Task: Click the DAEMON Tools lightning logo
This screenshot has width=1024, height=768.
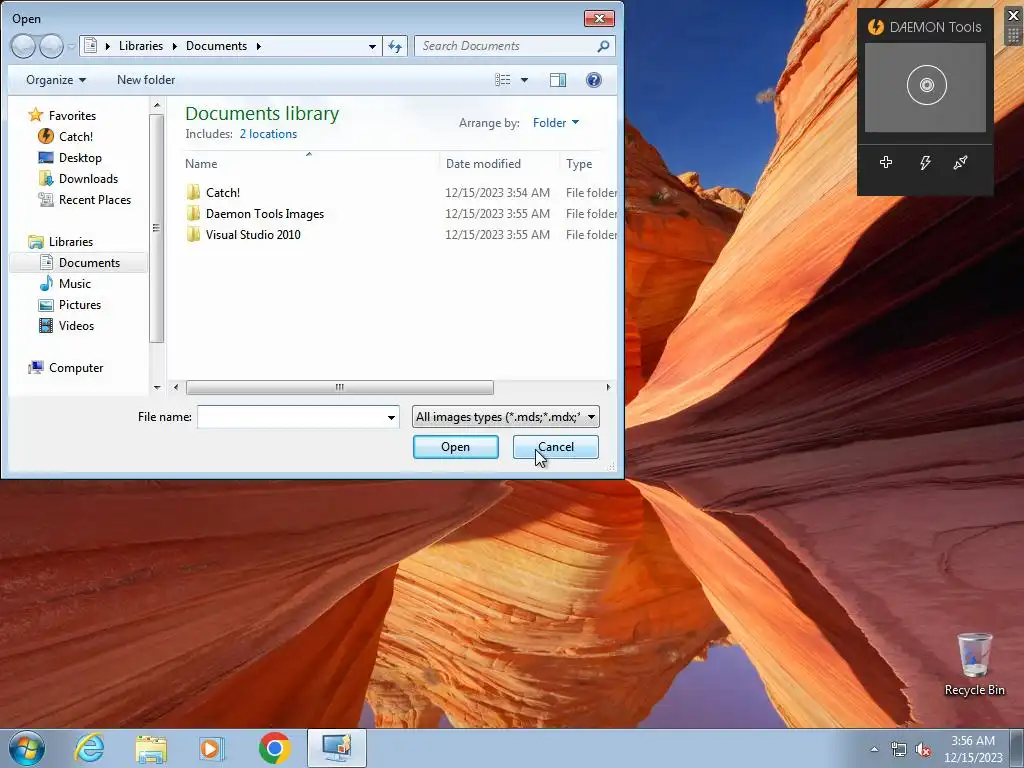Action: (875, 27)
